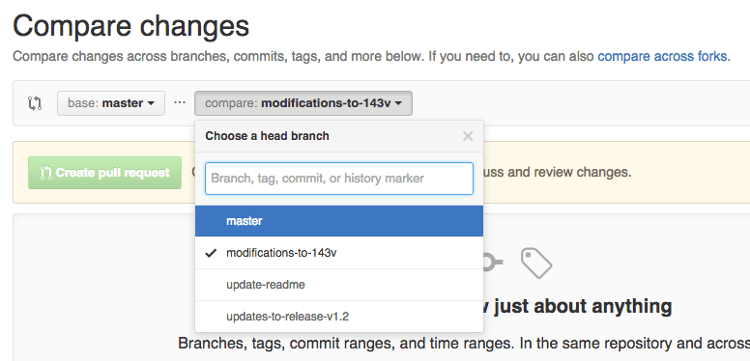Close the Choose a head branch popup
The width and height of the screenshot is (750, 361).
tap(468, 136)
